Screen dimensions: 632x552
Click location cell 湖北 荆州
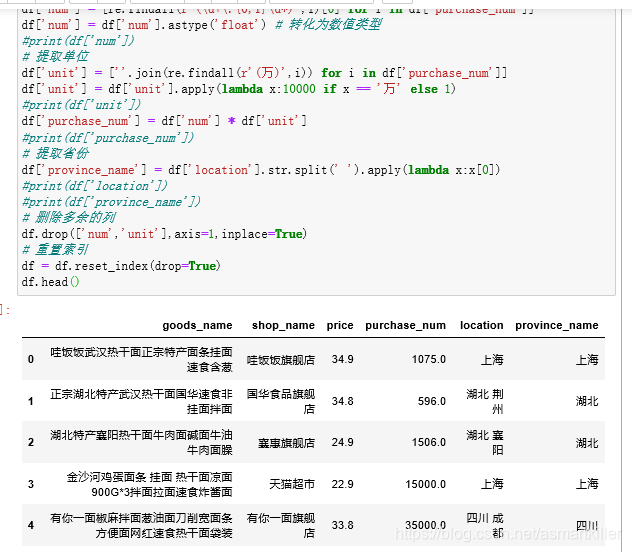coord(485,401)
